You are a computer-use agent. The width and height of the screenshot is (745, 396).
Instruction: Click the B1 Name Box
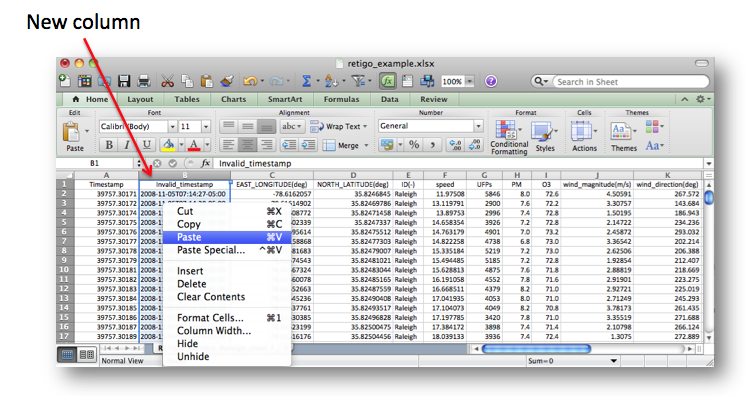pos(95,164)
